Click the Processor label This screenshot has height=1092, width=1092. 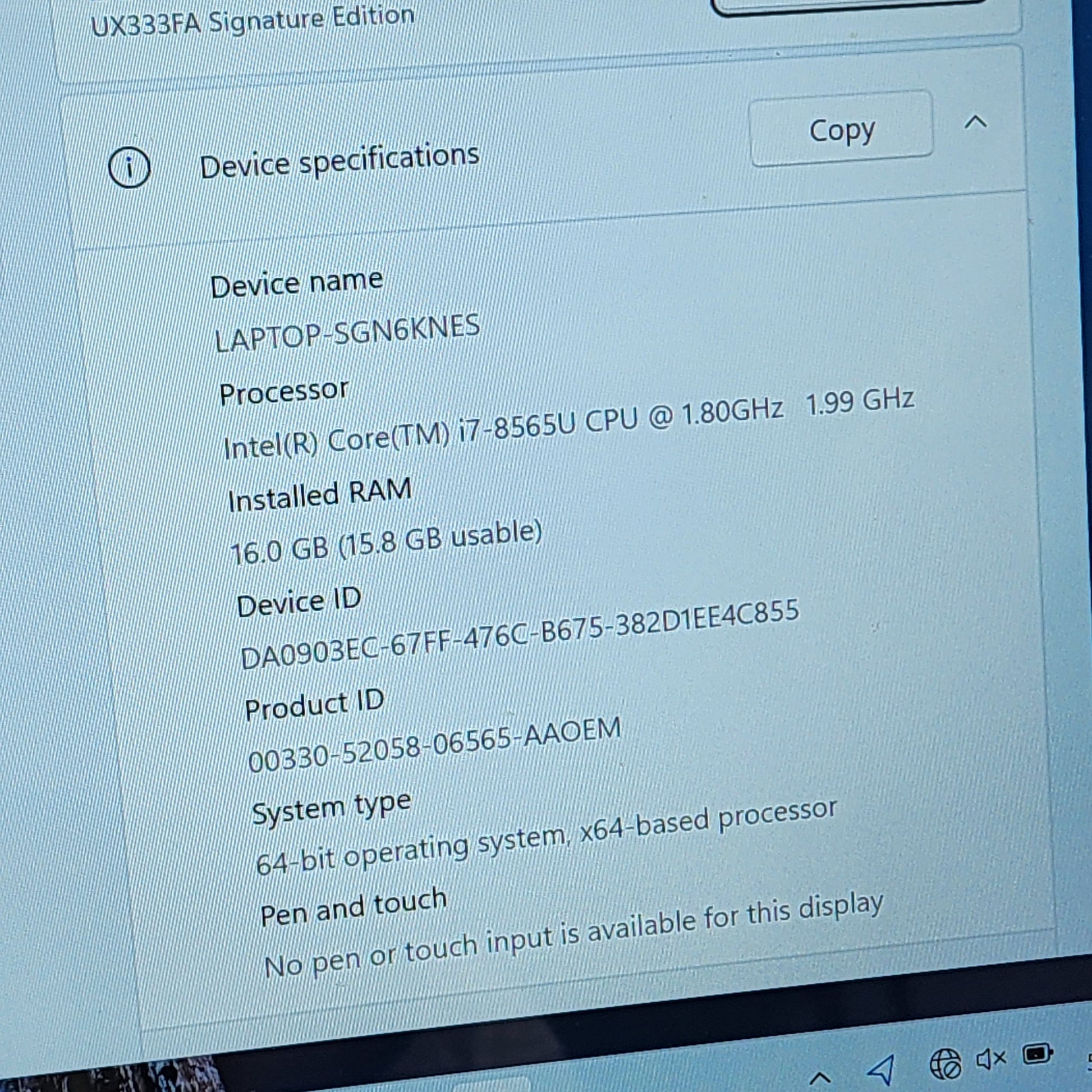pos(284,392)
